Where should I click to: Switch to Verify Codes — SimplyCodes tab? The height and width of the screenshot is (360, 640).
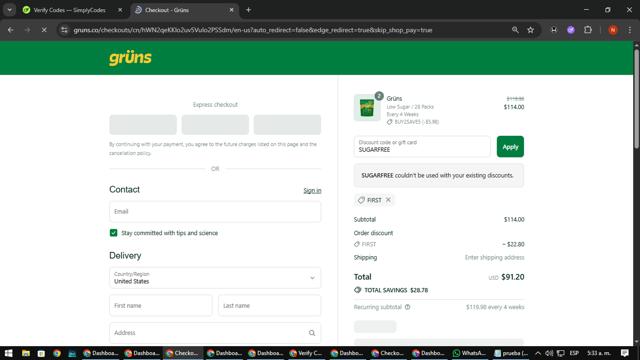tap(69, 10)
